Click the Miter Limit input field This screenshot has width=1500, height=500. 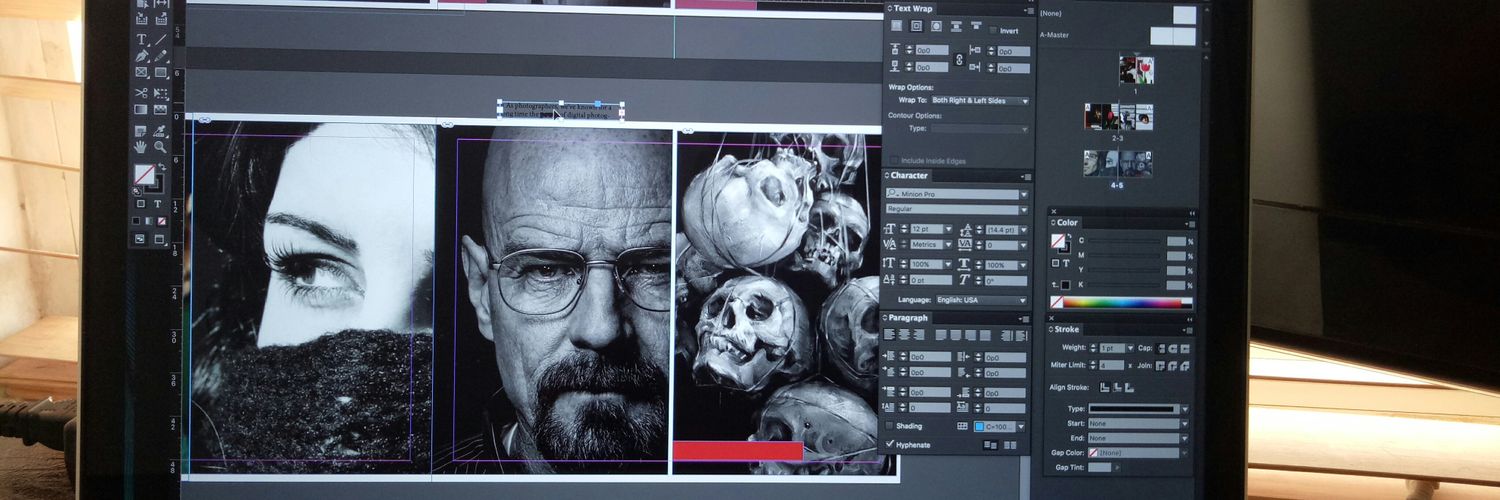1112,365
